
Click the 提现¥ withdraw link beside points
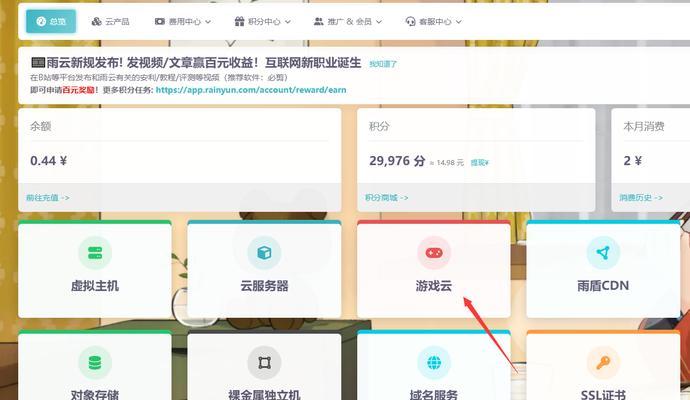pos(479,163)
